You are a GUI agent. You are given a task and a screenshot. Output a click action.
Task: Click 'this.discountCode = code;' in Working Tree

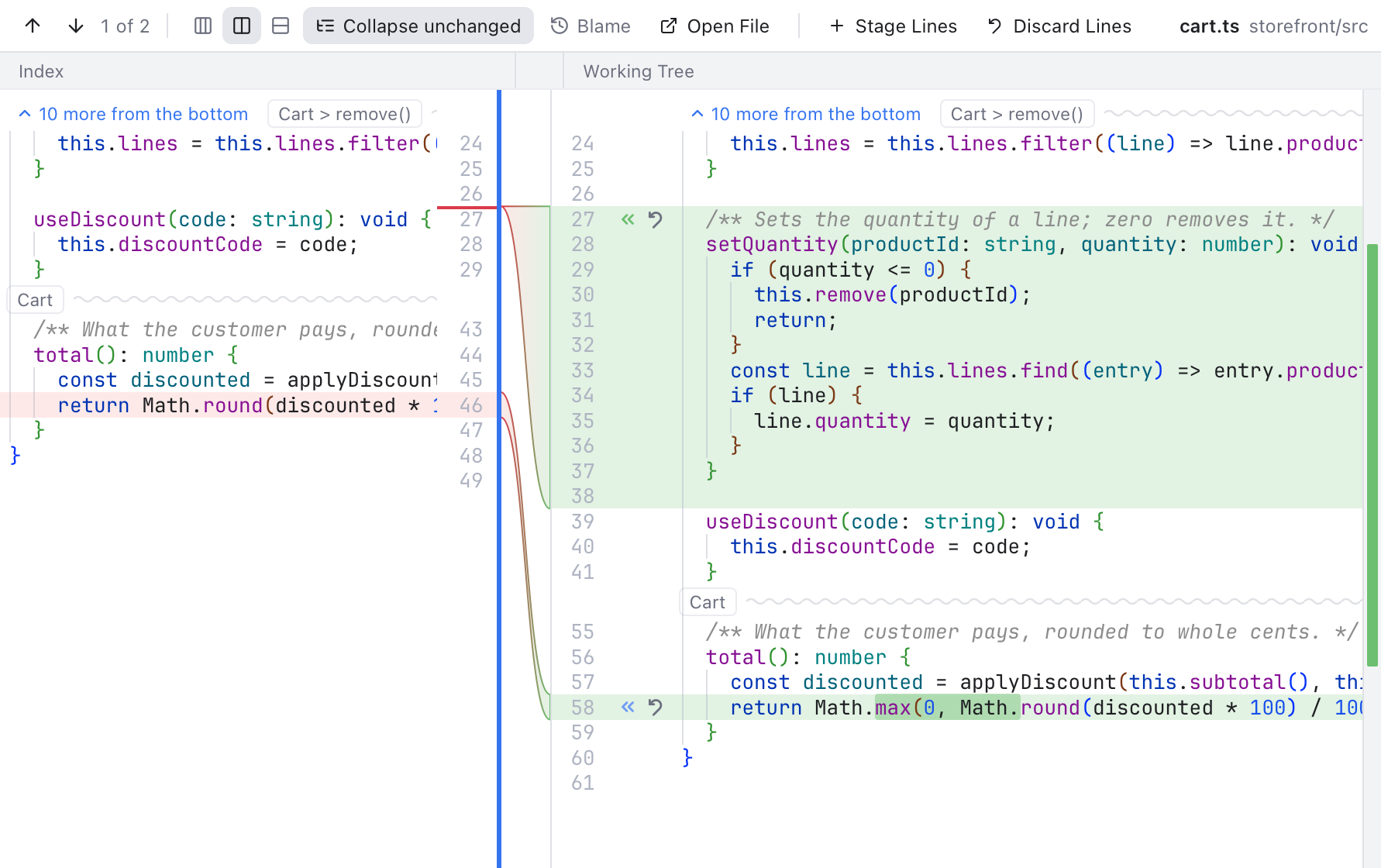click(x=880, y=547)
